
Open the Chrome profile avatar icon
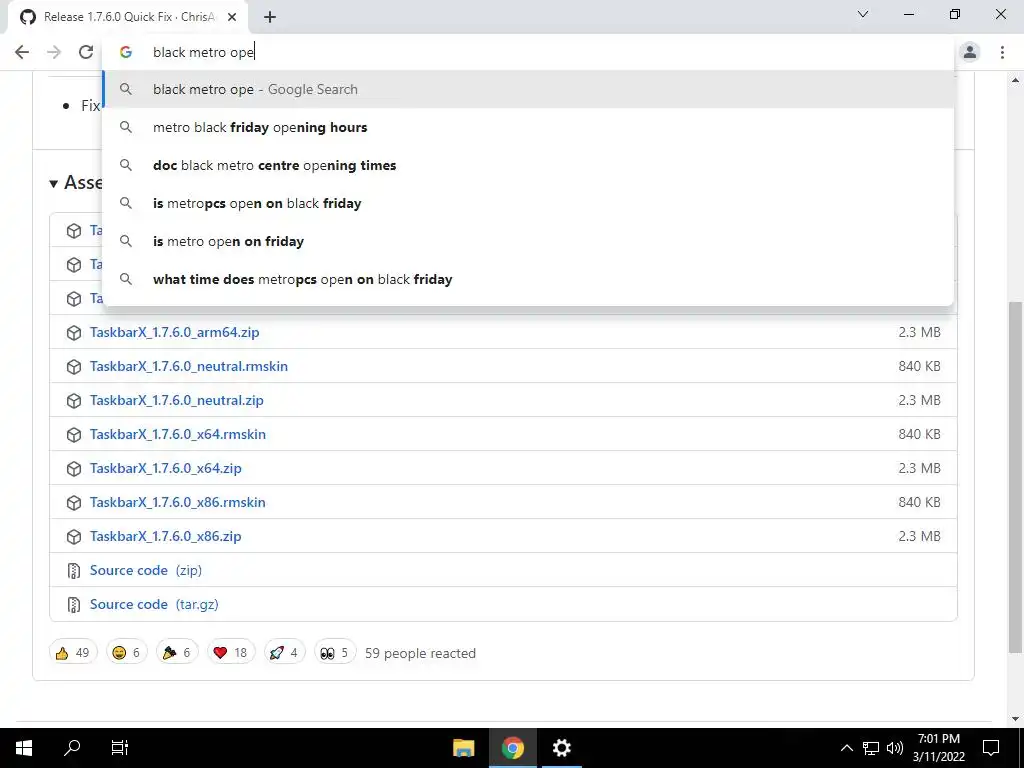[x=970, y=52]
